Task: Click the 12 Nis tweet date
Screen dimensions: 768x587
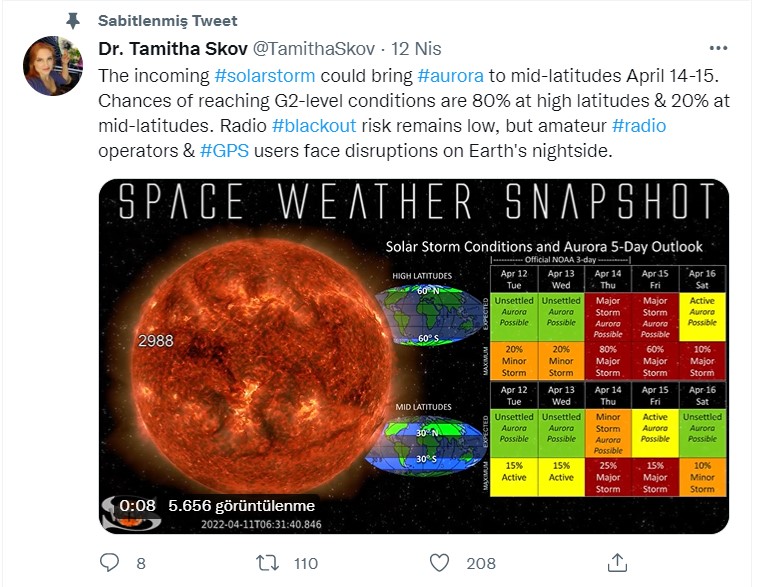Action: pyautogui.click(x=416, y=49)
